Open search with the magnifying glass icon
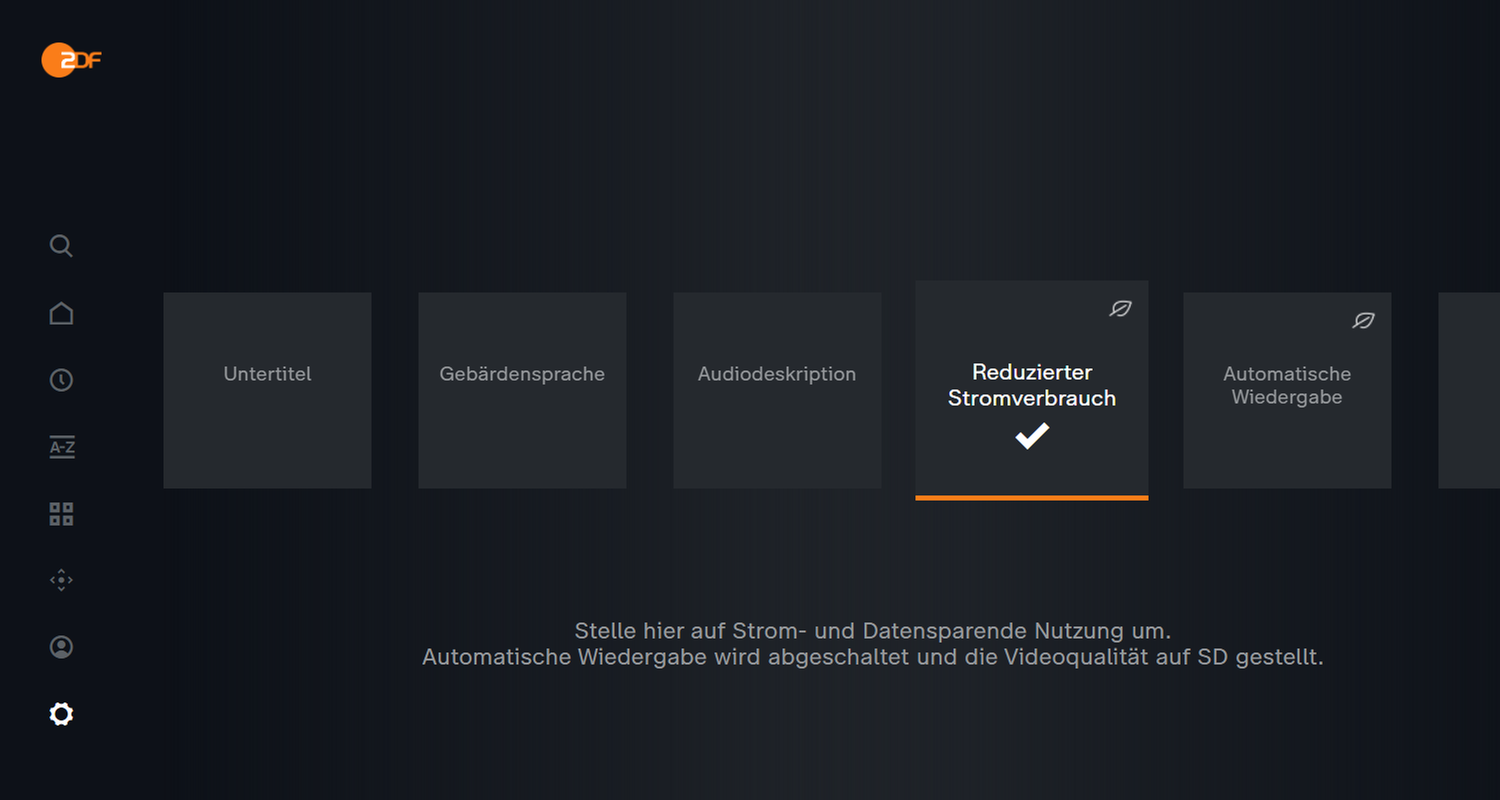Viewport: 1500px width, 800px height. point(61,246)
